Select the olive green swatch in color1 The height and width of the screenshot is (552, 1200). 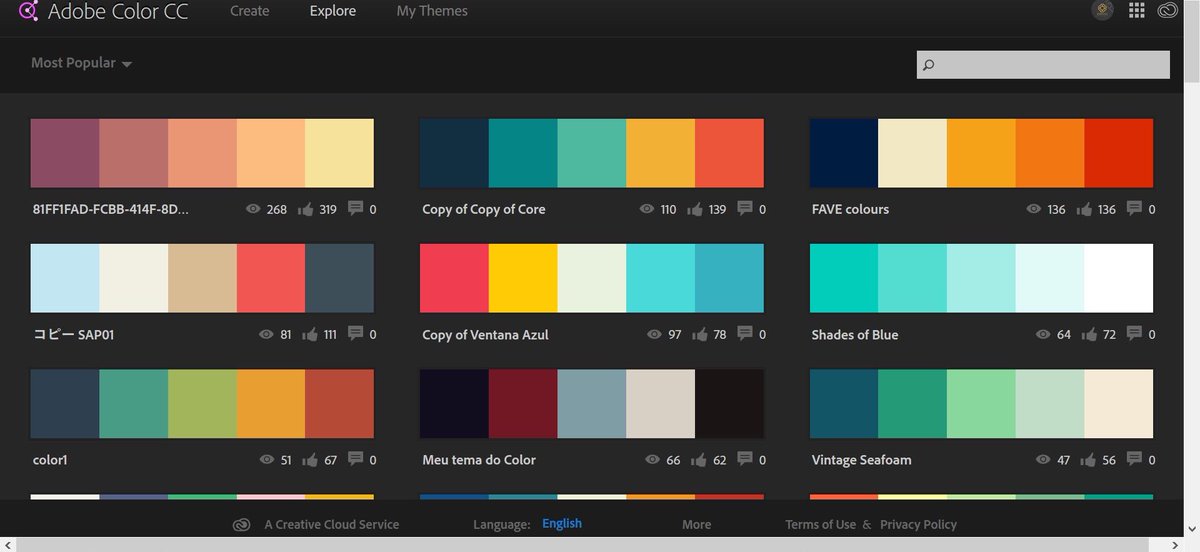click(x=202, y=403)
